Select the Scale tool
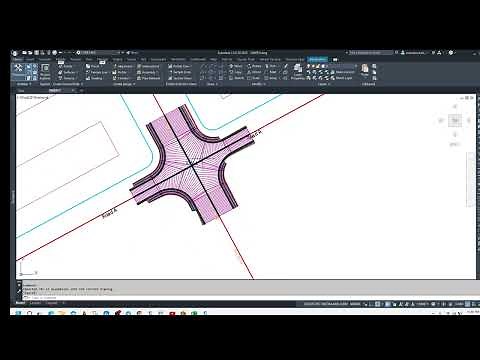Image resolution: width=480 pixels, height=360 pixels. coord(253,78)
